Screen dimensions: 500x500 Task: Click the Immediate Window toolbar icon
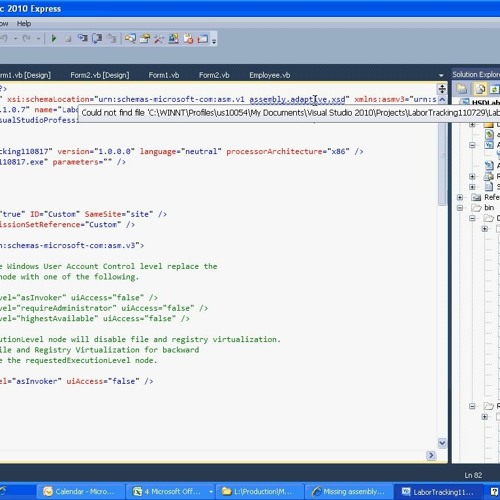pyautogui.click(x=202, y=39)
